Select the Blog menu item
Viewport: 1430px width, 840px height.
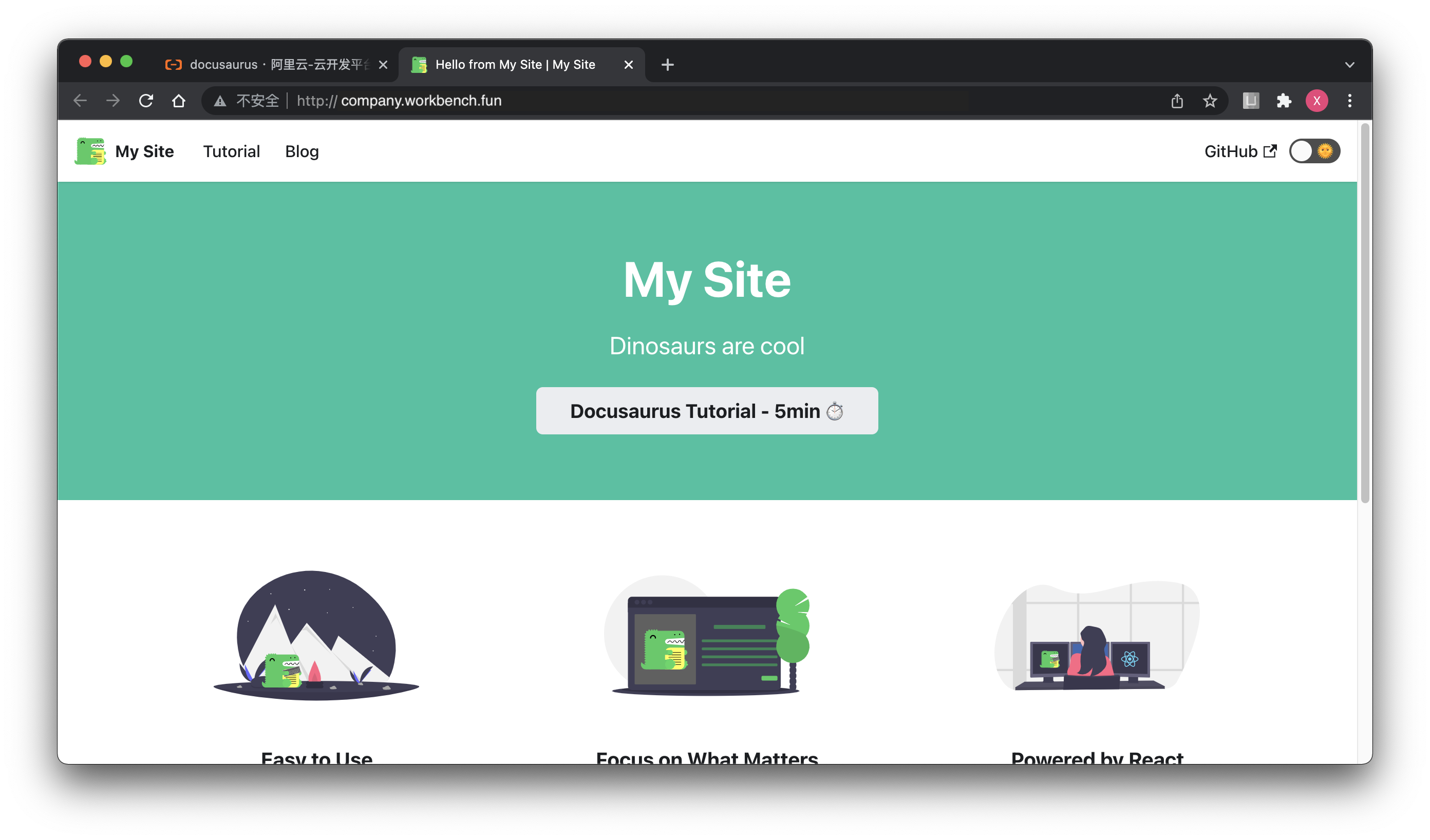tap(302, 151)
